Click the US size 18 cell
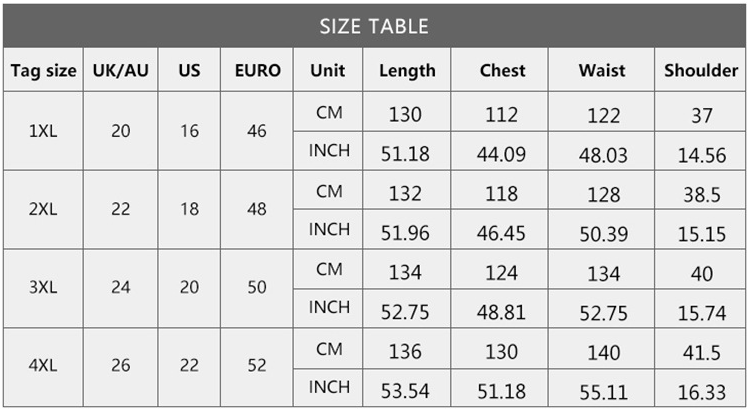Screen dimensions: 753x410 coord(189,209)
